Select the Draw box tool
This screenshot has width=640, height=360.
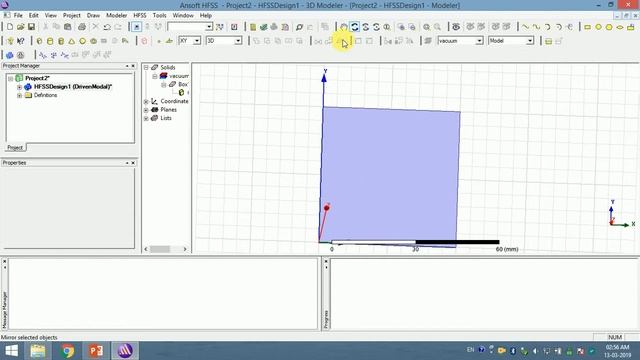(39, 41)
